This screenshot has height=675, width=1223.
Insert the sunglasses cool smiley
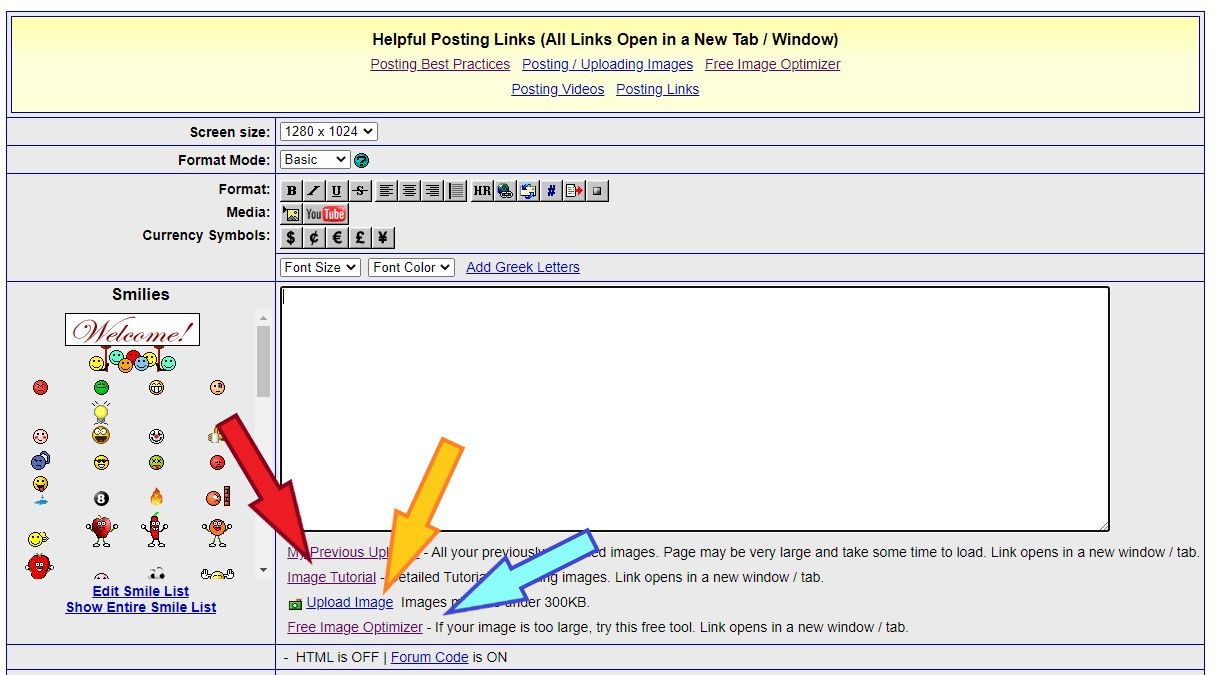click(x=101, y=462)
